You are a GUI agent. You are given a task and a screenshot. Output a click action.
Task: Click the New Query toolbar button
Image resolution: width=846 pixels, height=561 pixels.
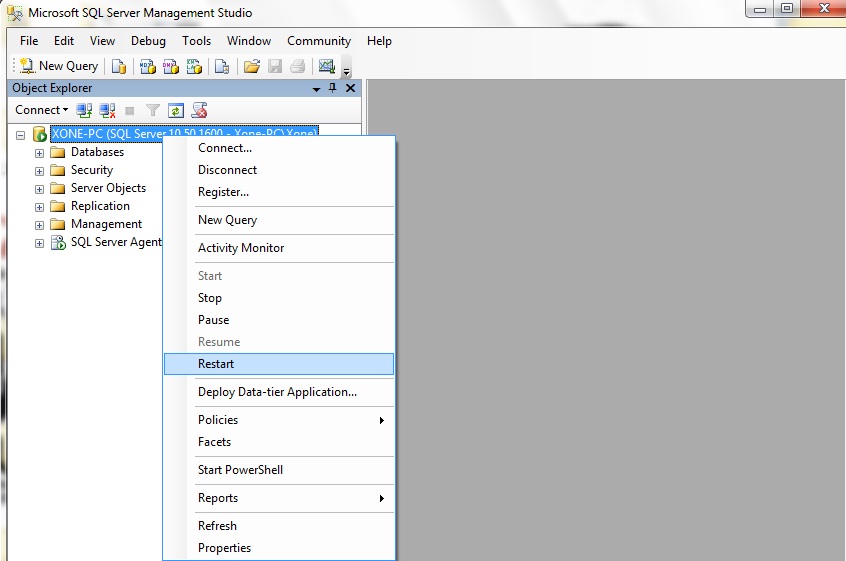pyautogui.click(x=59, y=66)
